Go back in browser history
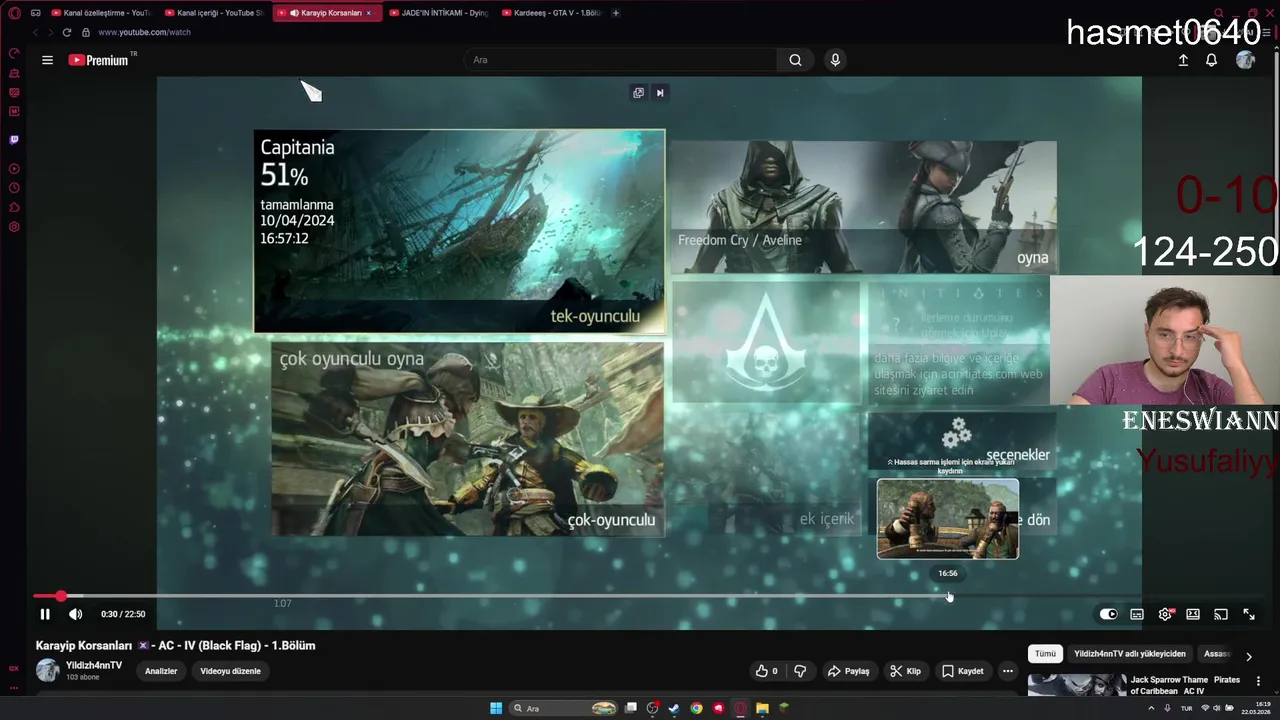 pyautogui.click(x=35, y=32)
